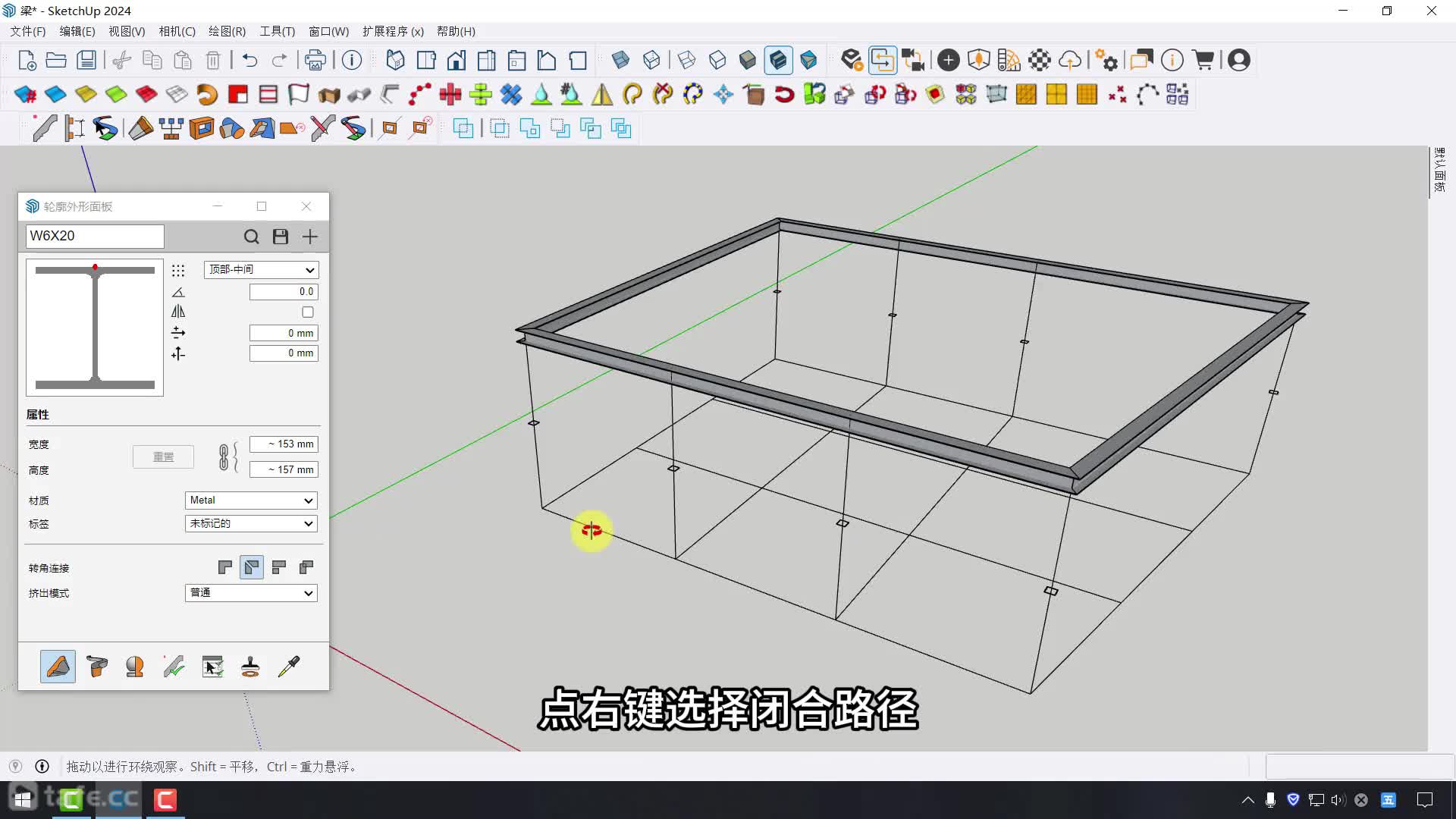
Task: Click the dotted red polyline tool
Action: [x=420, y=94]
